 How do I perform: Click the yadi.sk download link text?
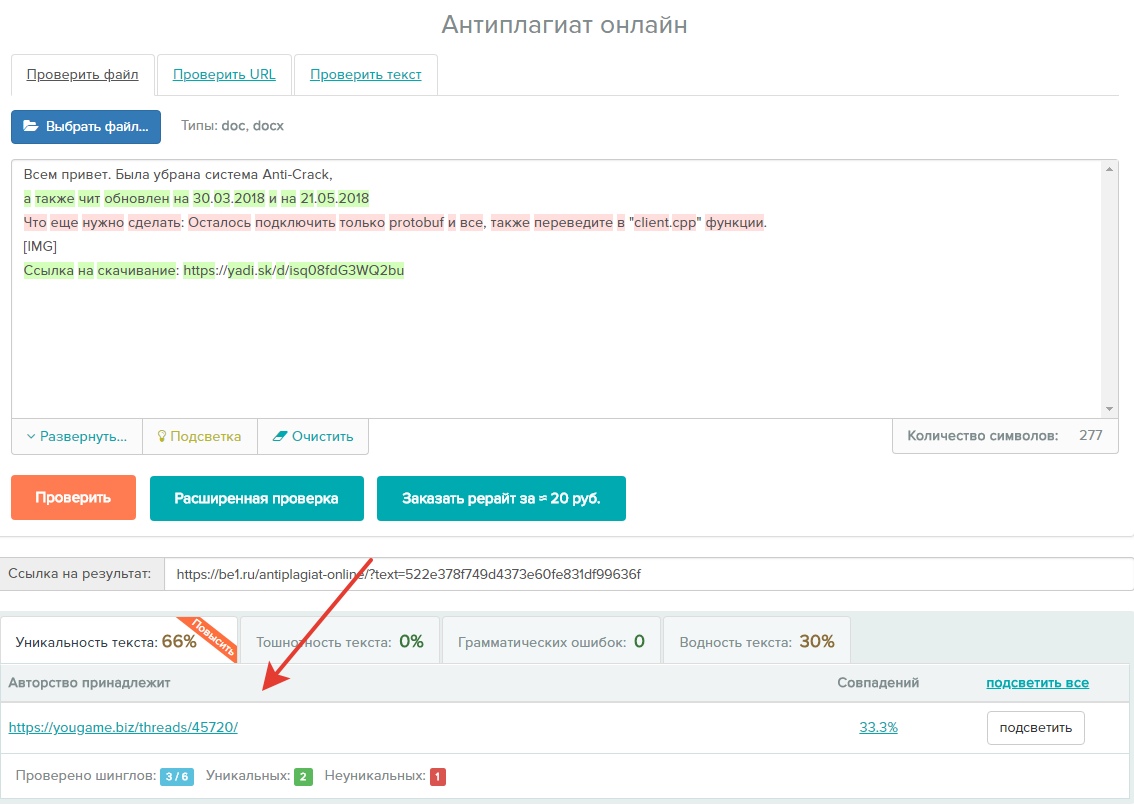point(294,271)
